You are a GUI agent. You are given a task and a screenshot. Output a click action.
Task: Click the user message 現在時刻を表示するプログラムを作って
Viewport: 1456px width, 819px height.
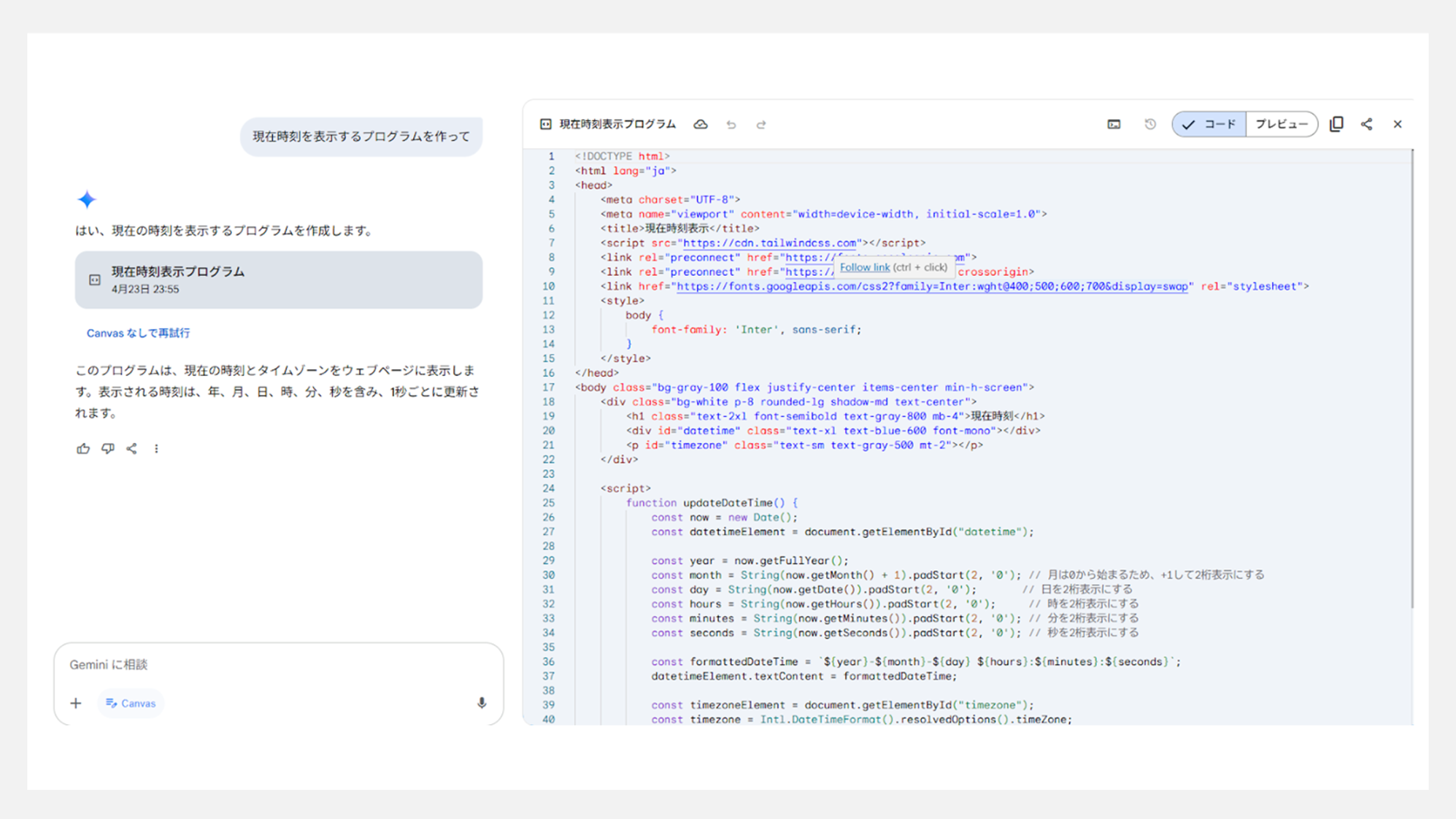click(x=361, y=136)
